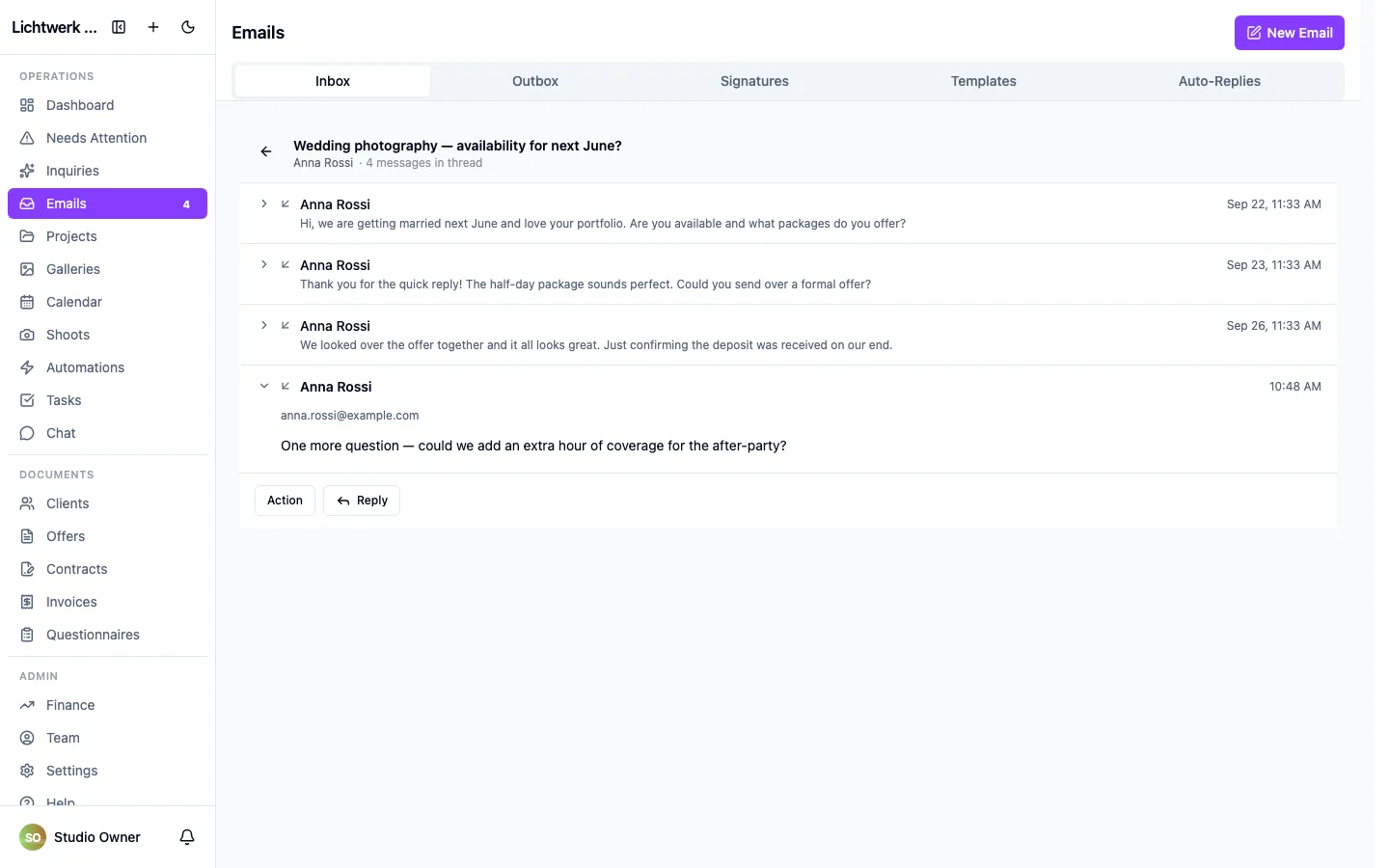Open the Templates tab

click(984, 81)
